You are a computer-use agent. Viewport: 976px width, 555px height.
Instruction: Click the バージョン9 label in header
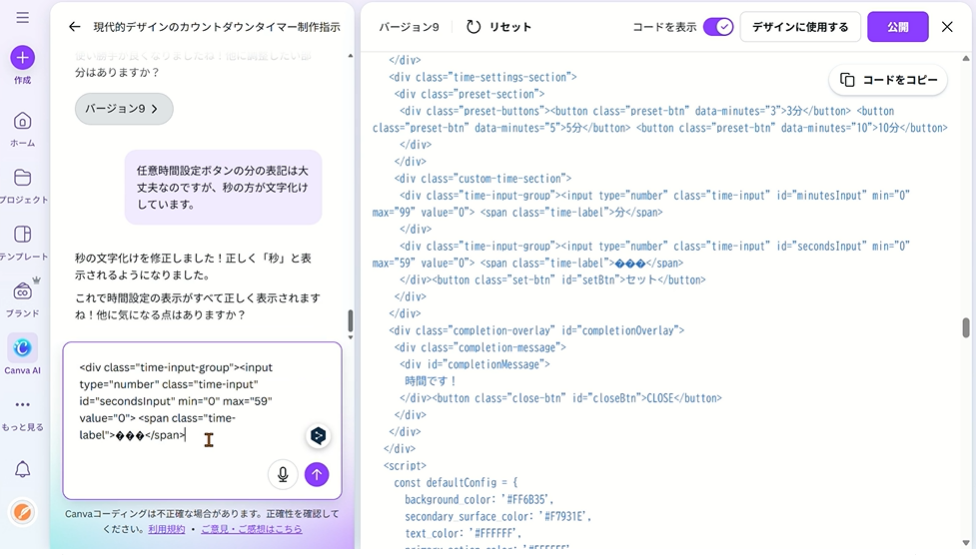point(409,27)
